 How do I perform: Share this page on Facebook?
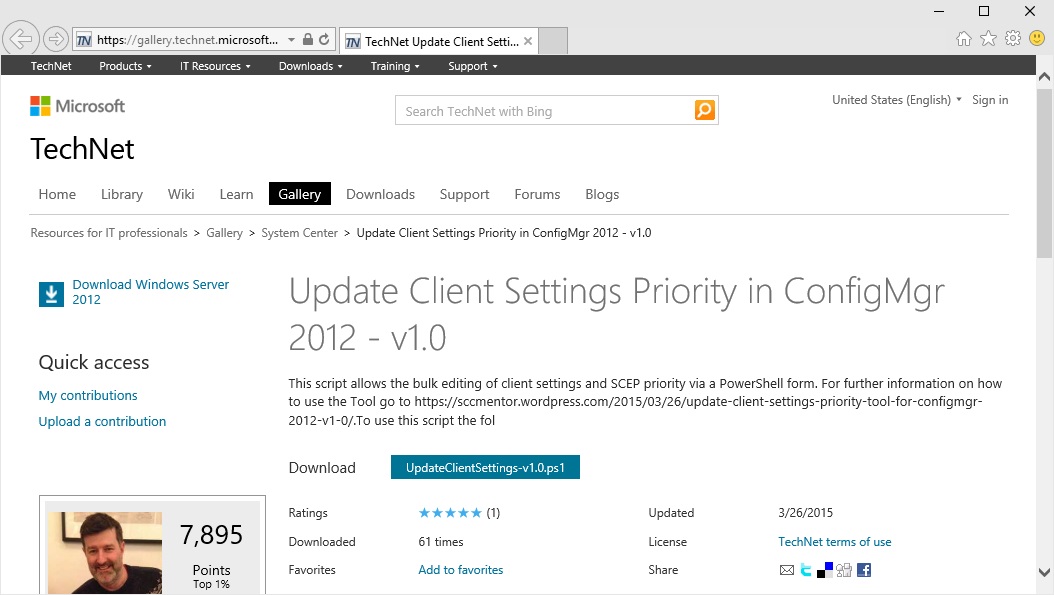[864, 570]
